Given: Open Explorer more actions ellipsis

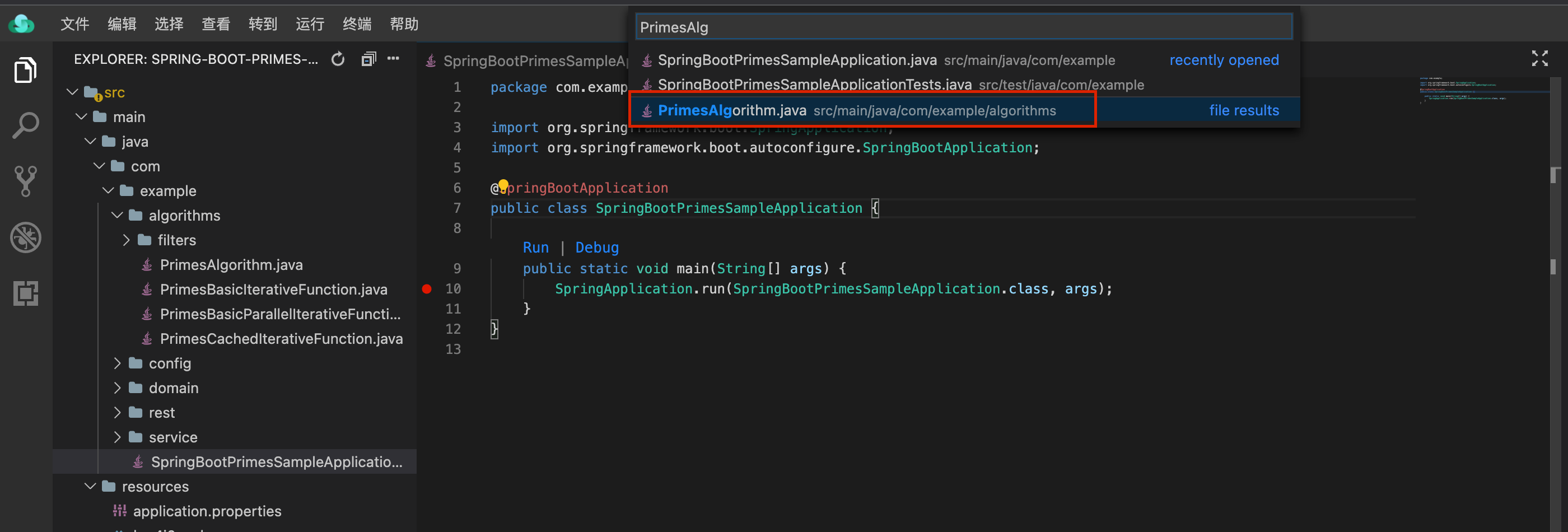Looking at the screenshot, I should (393, 59).
